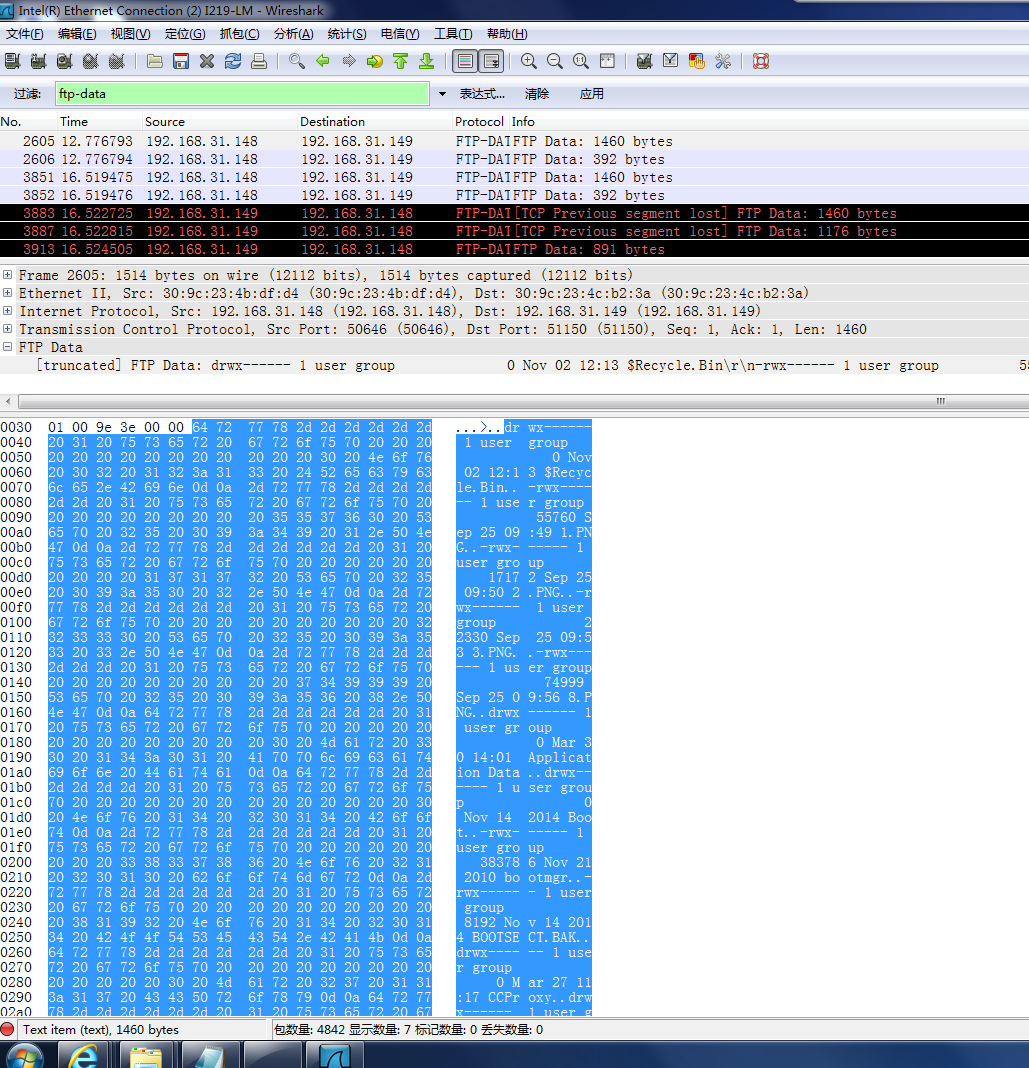Click the expert info red status circle
The width and height of the screenshot is (1029, 1068).
coord(7,1029)
